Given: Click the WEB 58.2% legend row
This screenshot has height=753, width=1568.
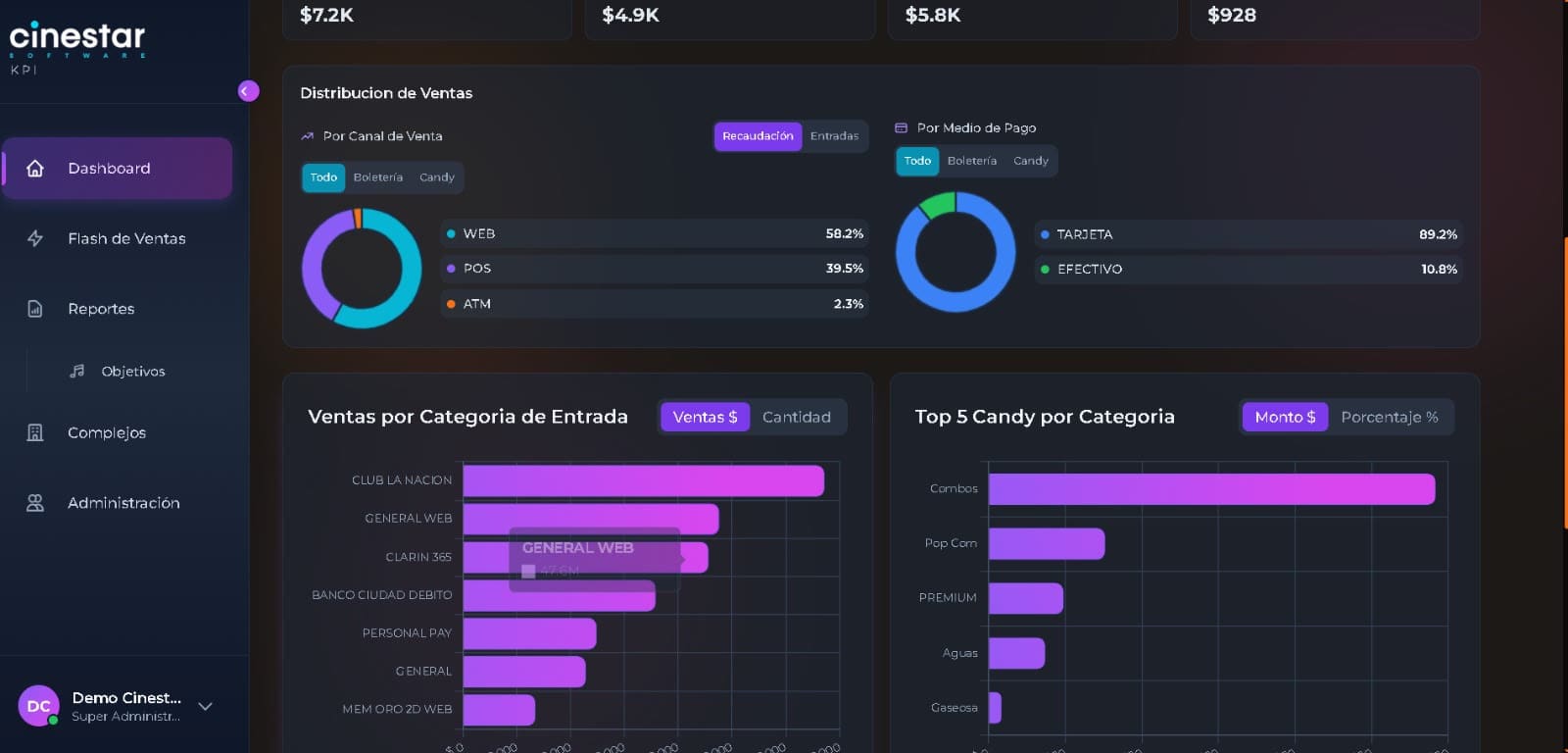Looking at the screenshot, I should coord(654,233).
